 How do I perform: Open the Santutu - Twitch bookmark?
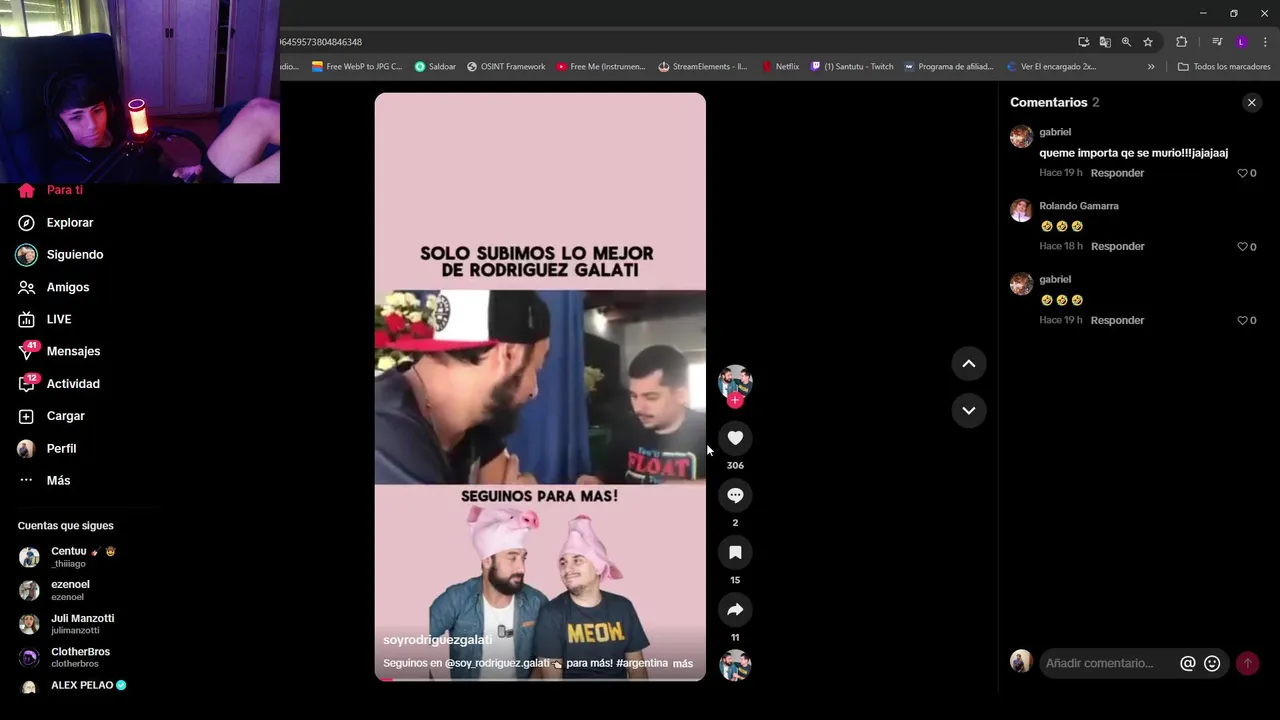pos(852,67)
